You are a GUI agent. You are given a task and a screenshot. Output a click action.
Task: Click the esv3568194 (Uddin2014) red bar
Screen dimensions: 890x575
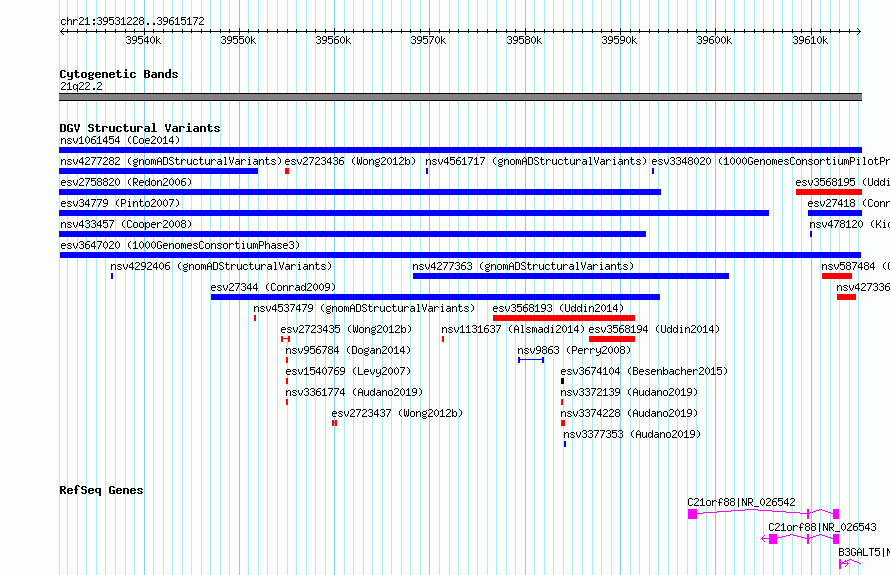pyautogui.click(x=612, y=339)
